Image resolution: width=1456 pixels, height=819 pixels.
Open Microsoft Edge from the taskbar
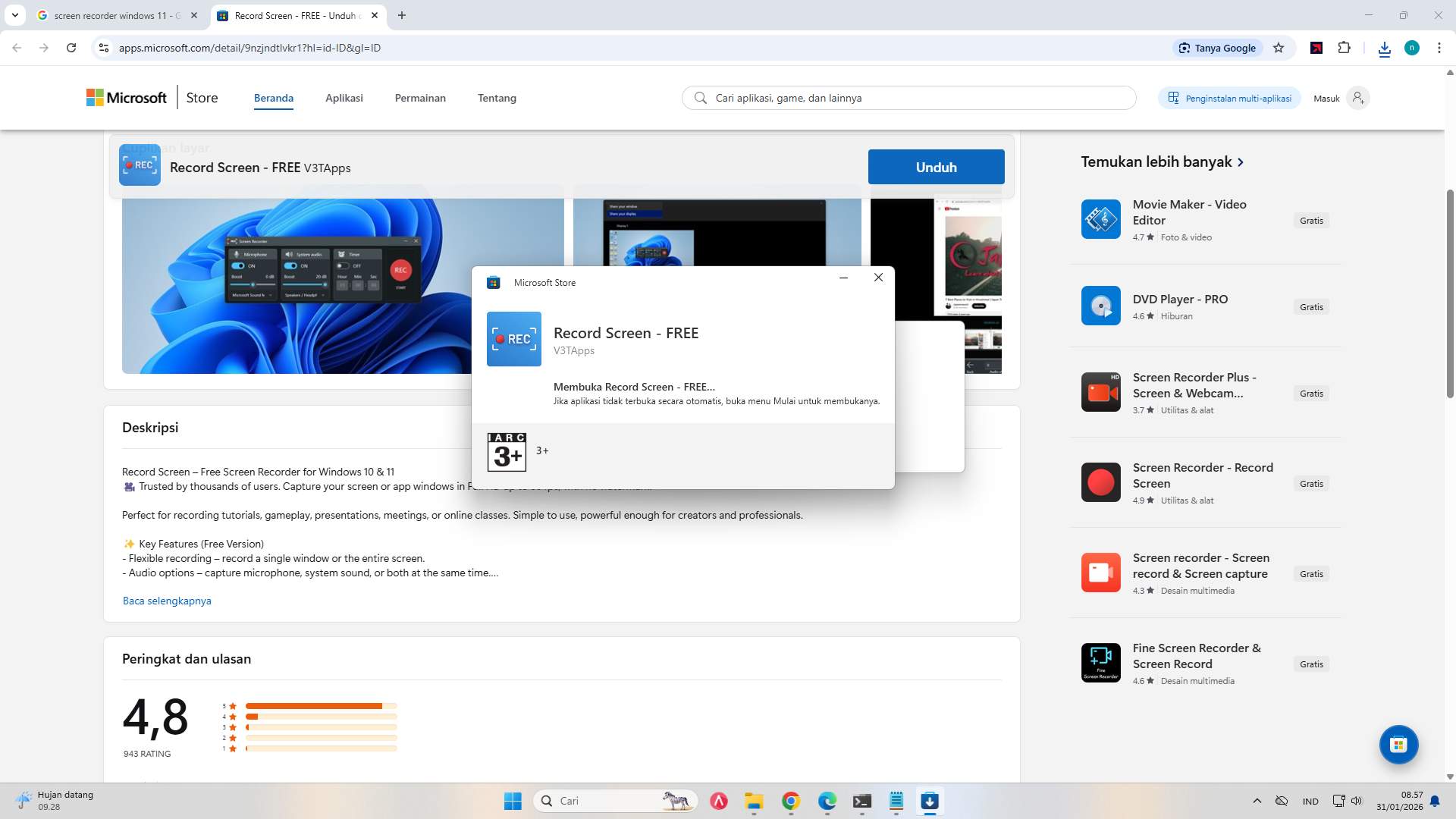coord(827,801)
